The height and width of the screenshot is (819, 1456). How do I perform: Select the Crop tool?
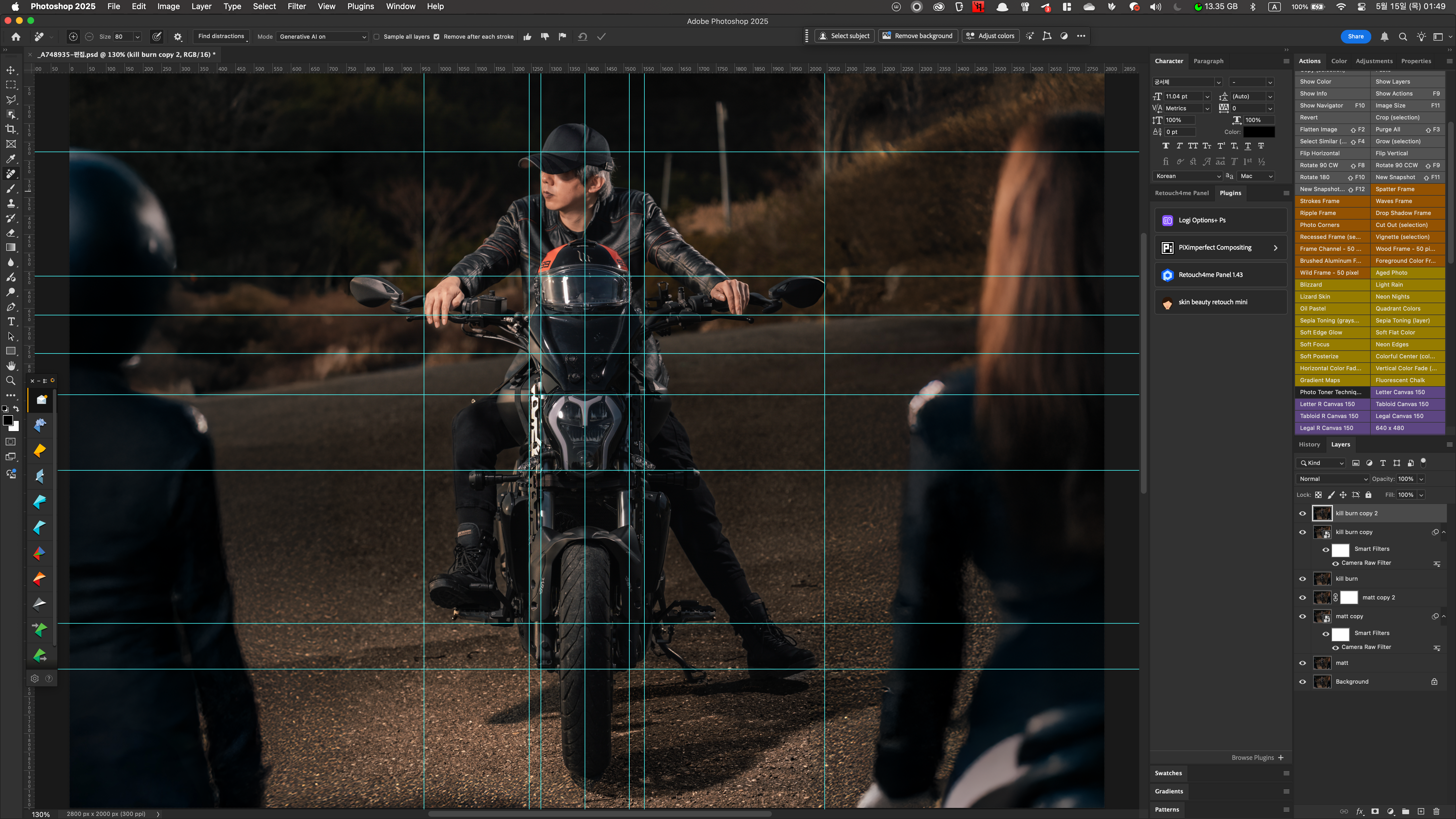coord(11,129)
